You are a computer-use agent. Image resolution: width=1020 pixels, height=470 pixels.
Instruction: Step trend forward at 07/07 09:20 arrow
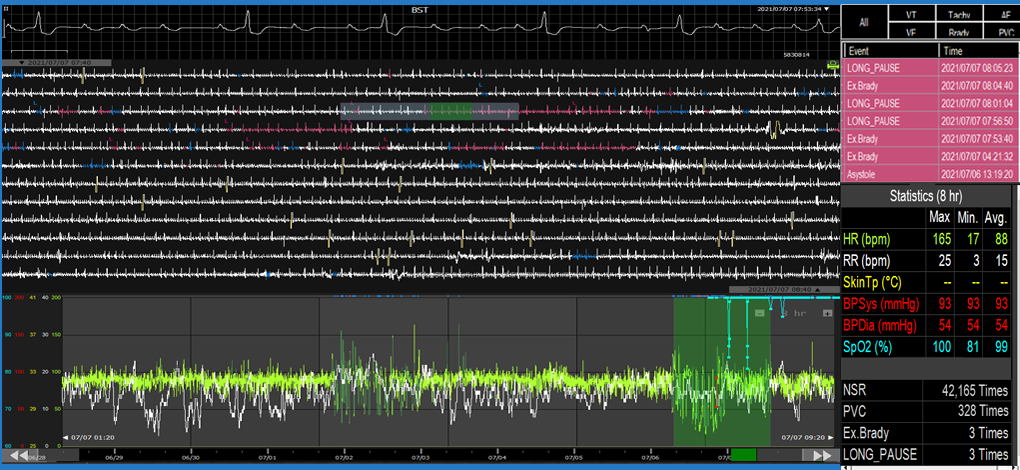(x=831, y=437)
